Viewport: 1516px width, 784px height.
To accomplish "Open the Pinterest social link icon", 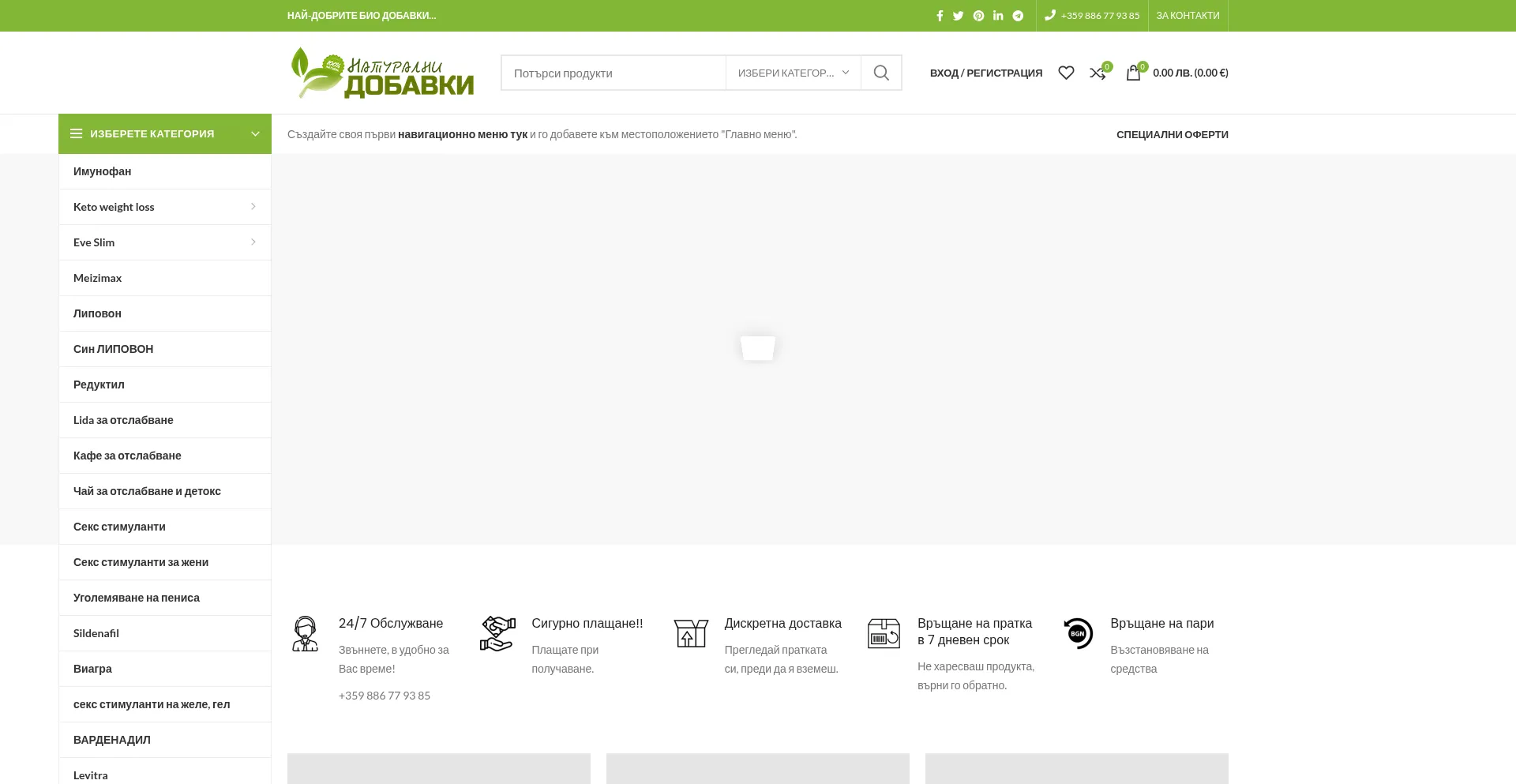I will coord(978,16).
